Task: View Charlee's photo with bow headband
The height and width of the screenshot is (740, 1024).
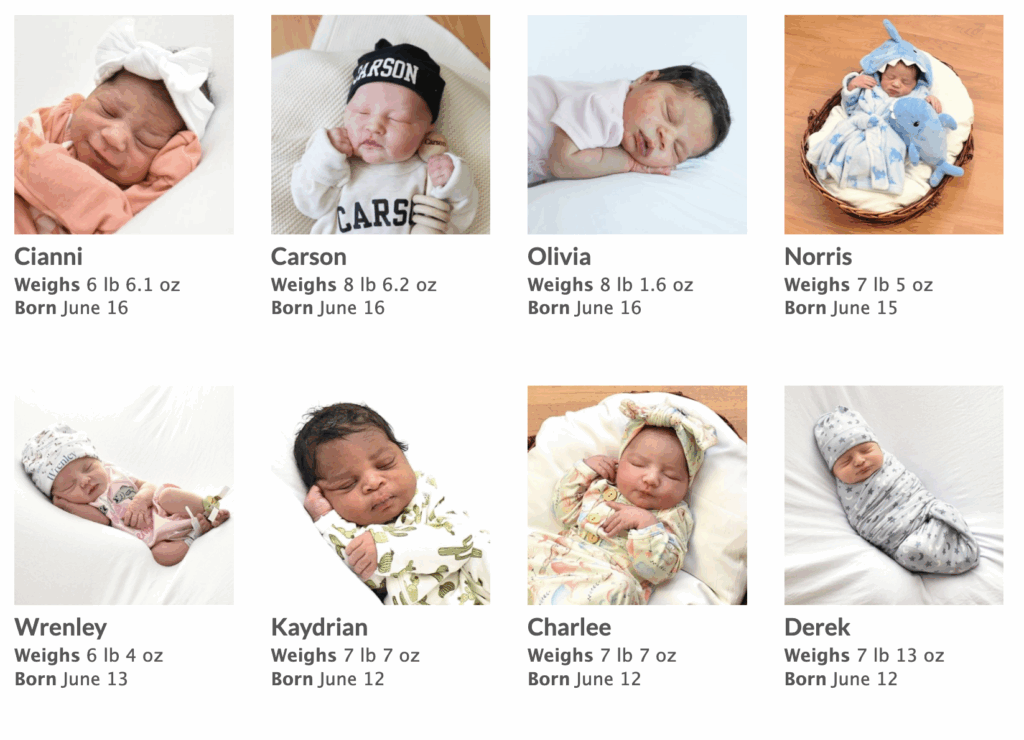Action: click(637, 495)
